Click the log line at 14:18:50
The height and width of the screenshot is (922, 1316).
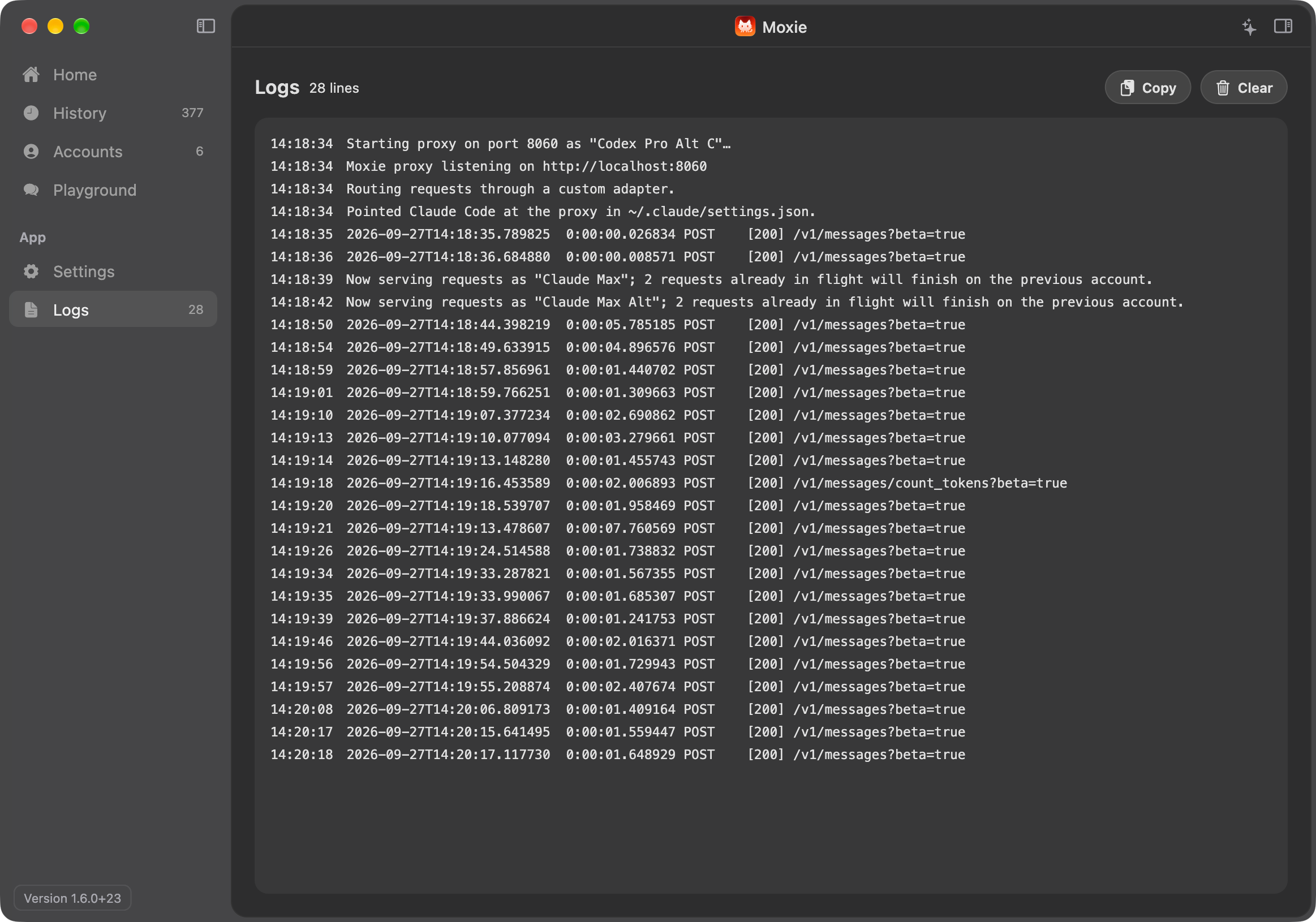(617, 325)
